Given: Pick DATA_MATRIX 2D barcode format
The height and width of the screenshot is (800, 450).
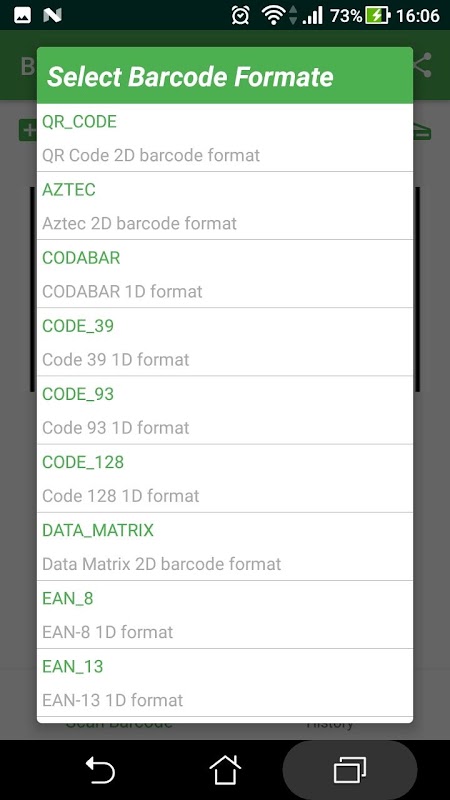Looking at the screenshot, I should 224,546.
